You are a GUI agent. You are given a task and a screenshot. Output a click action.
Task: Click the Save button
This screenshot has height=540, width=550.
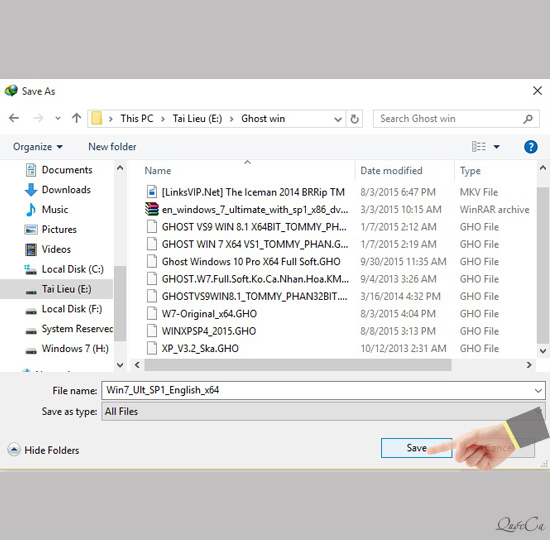coord(416,448)
